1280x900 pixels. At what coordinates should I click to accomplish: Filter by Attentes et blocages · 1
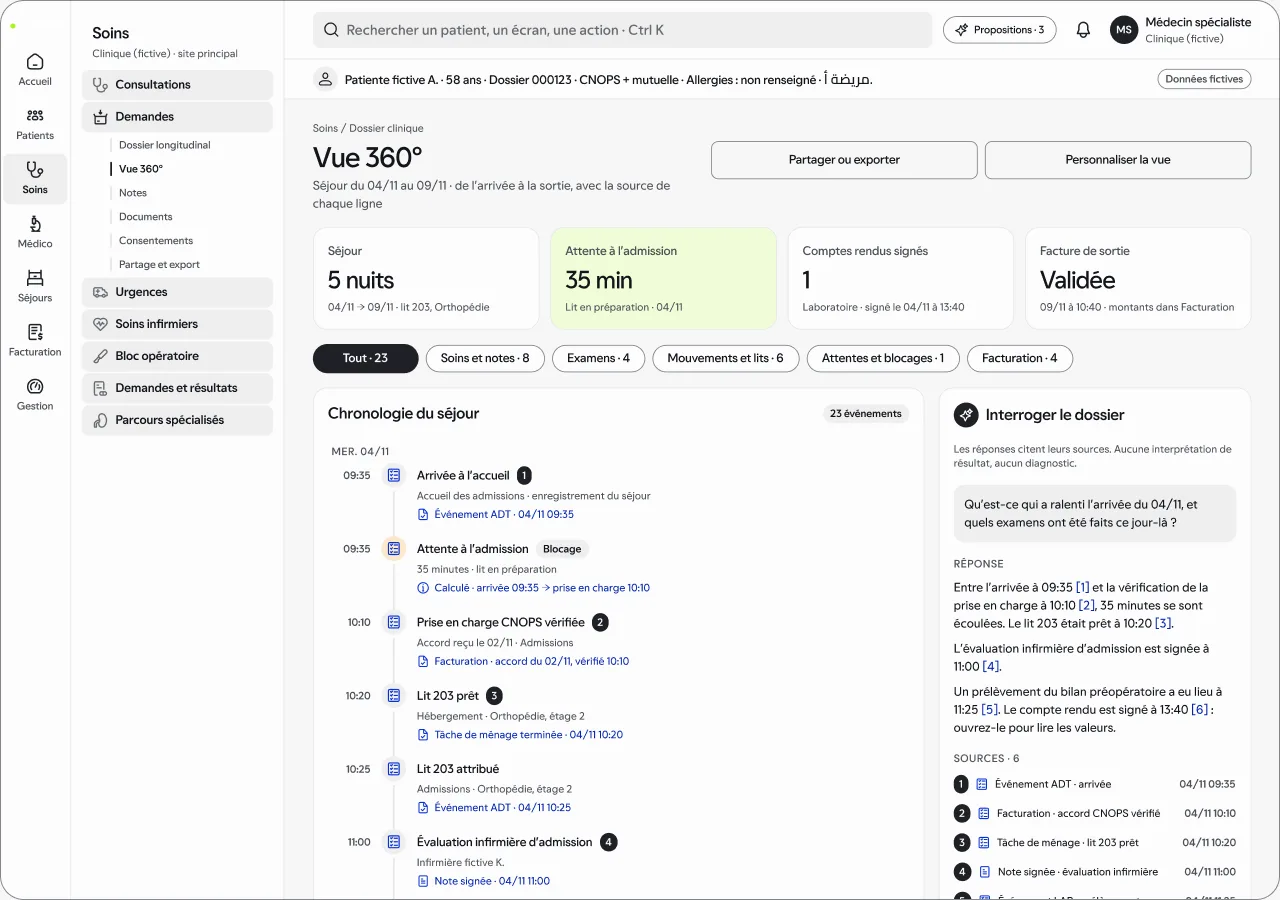point(883,358)
